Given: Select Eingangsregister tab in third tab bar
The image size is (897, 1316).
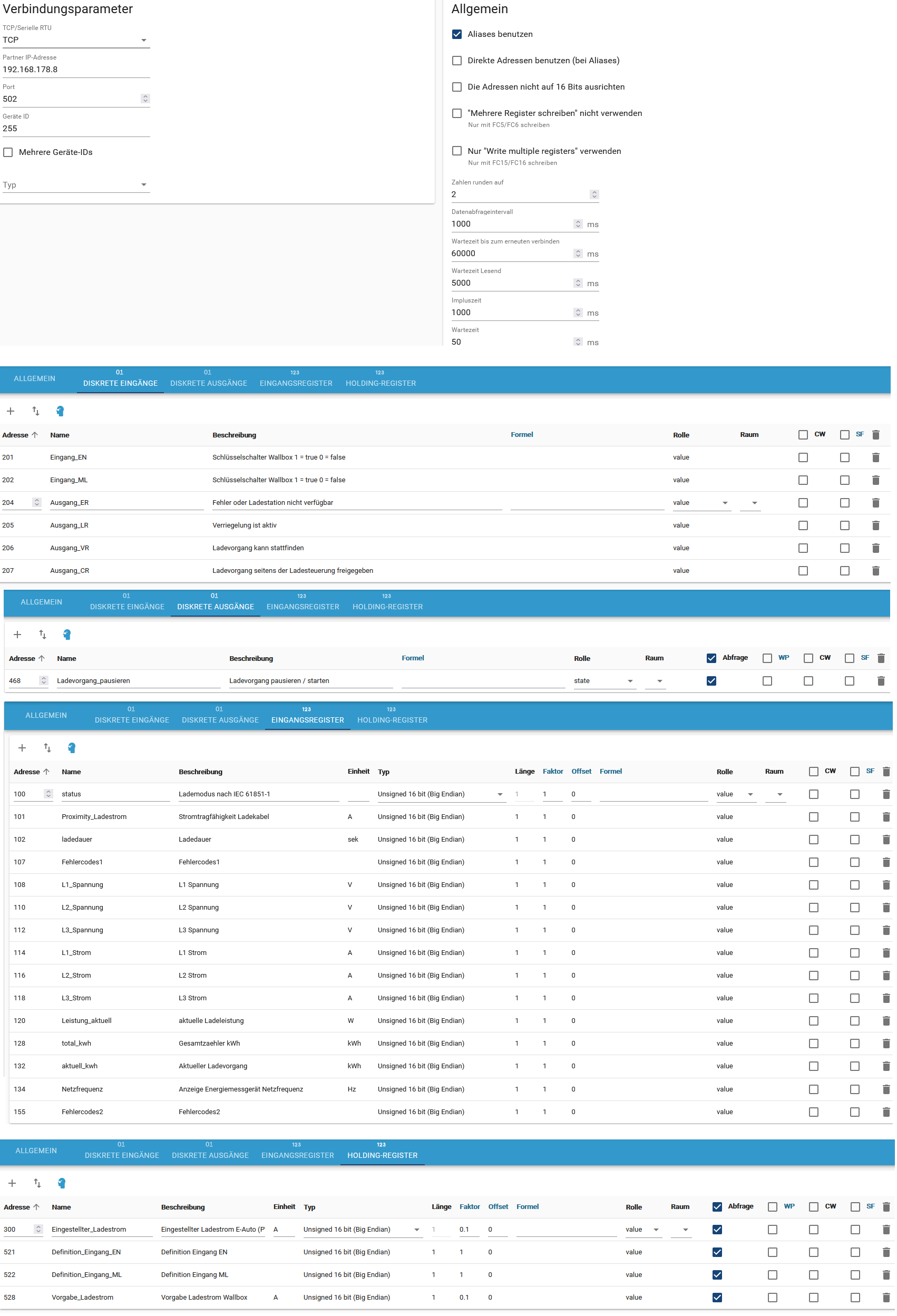Looking at the screenshot, I should pyautogui.click(x=307, y=715).
